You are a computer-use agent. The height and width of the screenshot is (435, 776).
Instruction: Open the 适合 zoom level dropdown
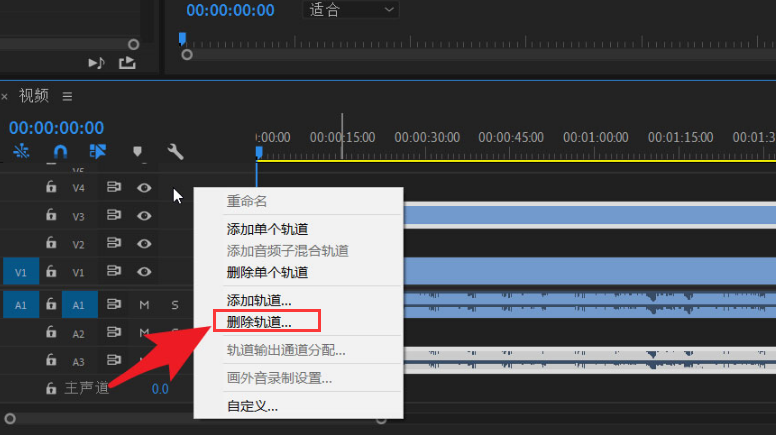coord(351,9)
